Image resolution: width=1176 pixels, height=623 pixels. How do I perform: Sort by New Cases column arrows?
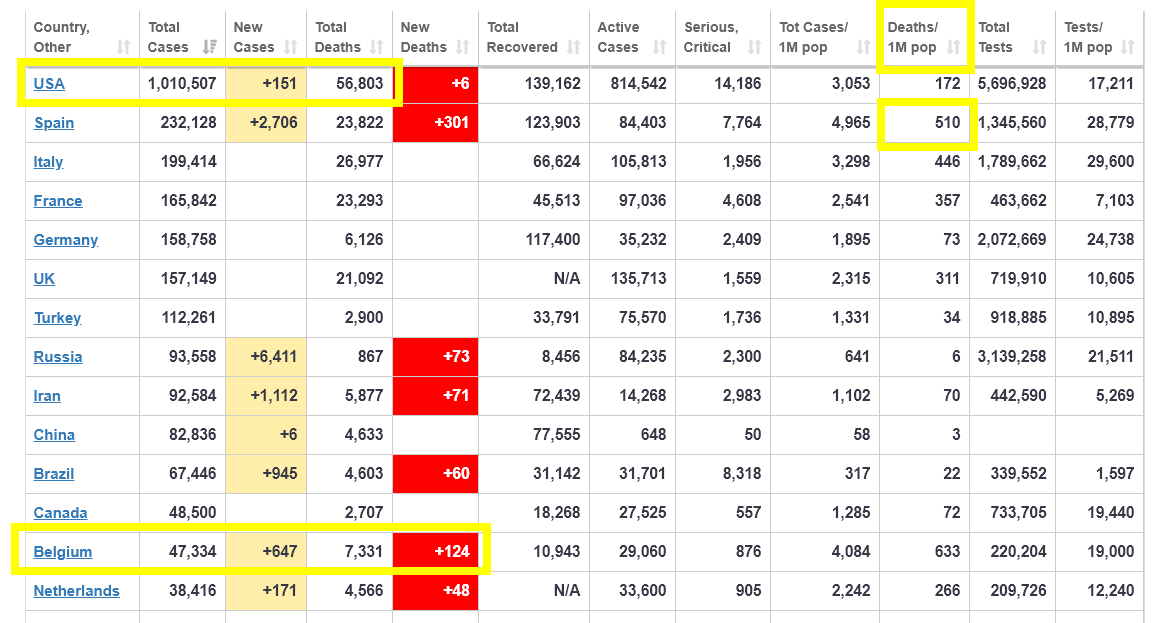pyautogui.click(x=291, y=47)
